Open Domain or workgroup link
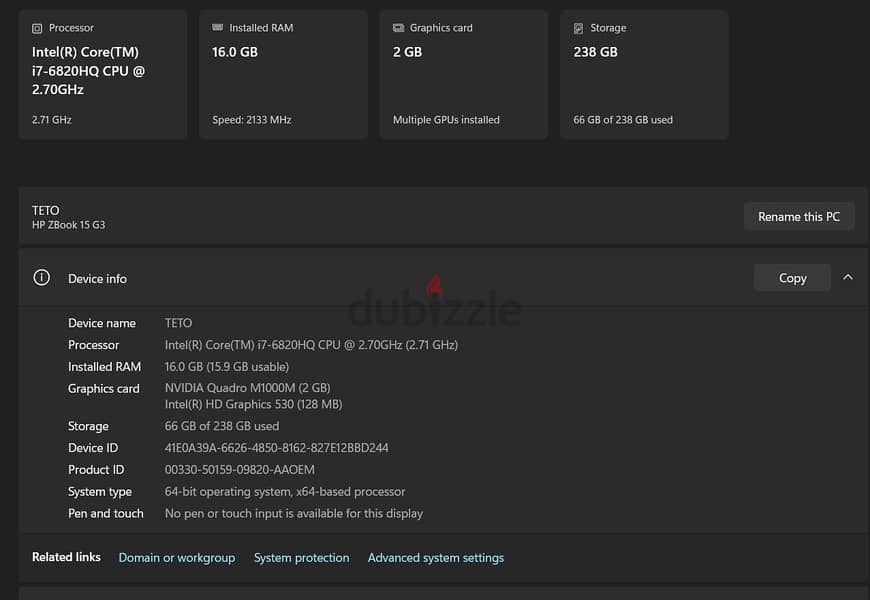 pos(177,558)
